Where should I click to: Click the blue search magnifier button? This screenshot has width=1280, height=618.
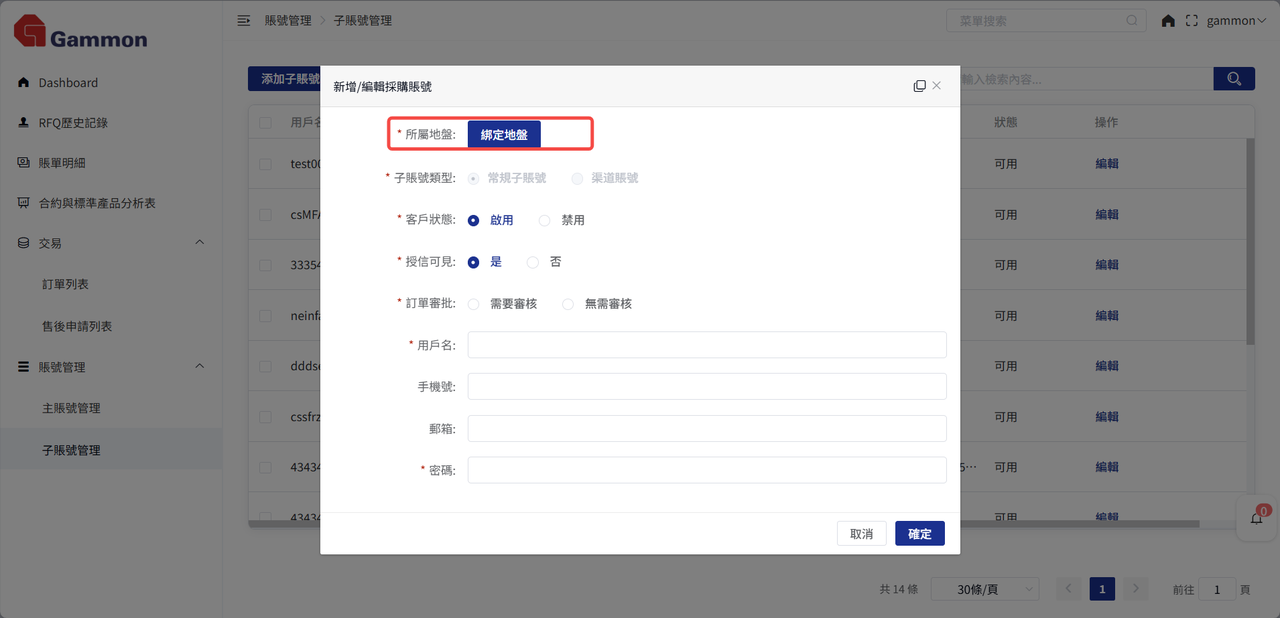coord(1234,79)
